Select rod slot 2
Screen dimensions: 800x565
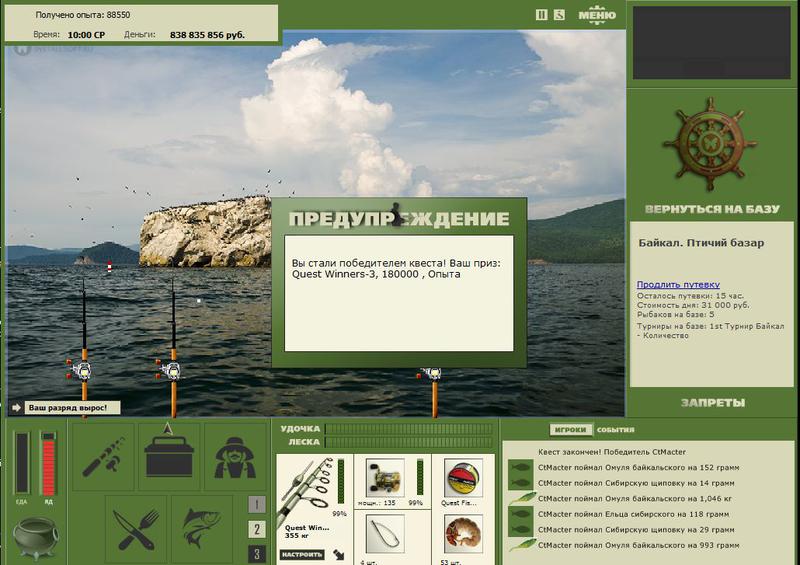point(257,529)
